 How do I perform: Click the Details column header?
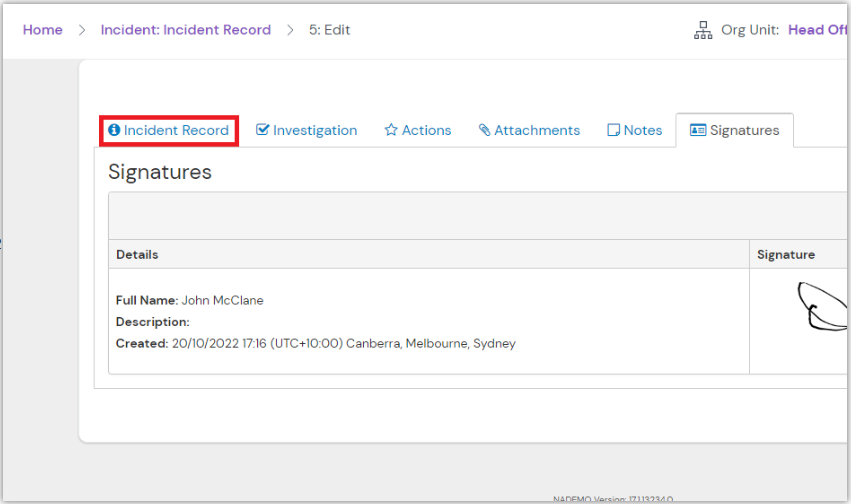coord(137,255)
